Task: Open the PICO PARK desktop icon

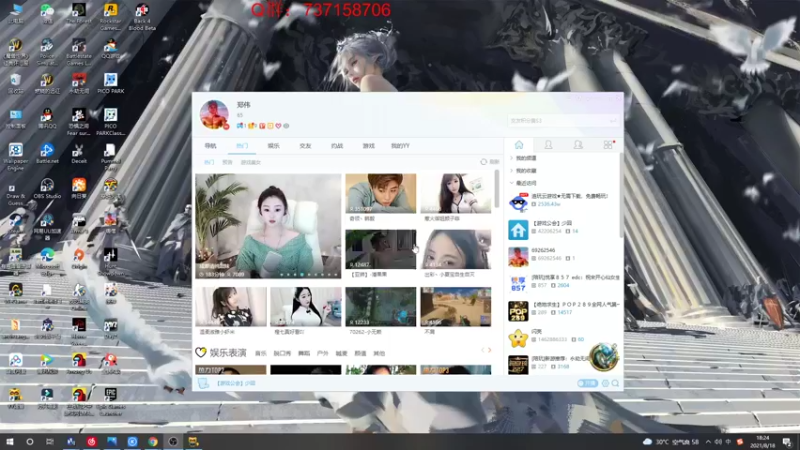Action: (110, 83)
